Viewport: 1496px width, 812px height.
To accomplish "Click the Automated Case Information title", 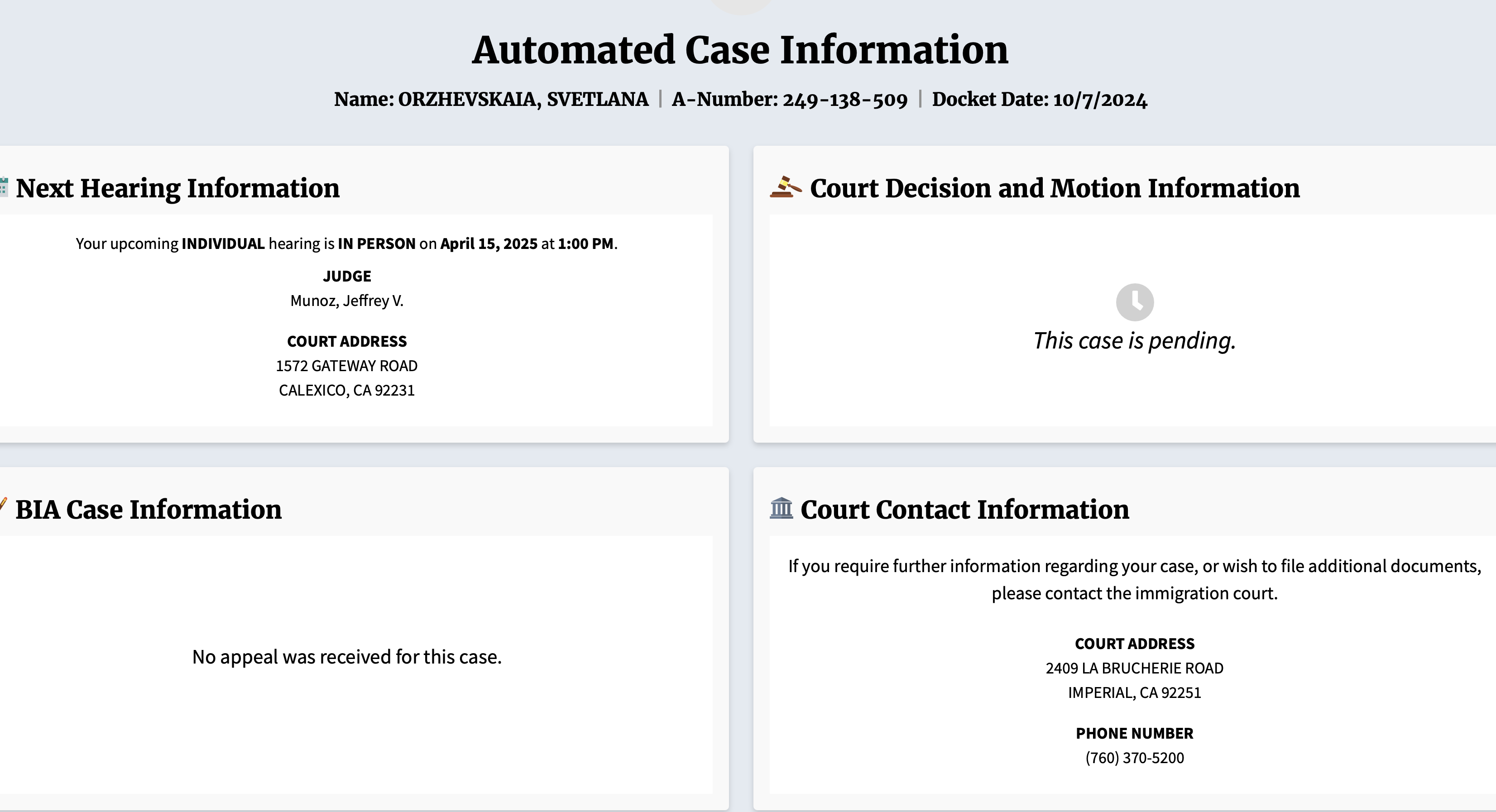I will coord(740,49).
